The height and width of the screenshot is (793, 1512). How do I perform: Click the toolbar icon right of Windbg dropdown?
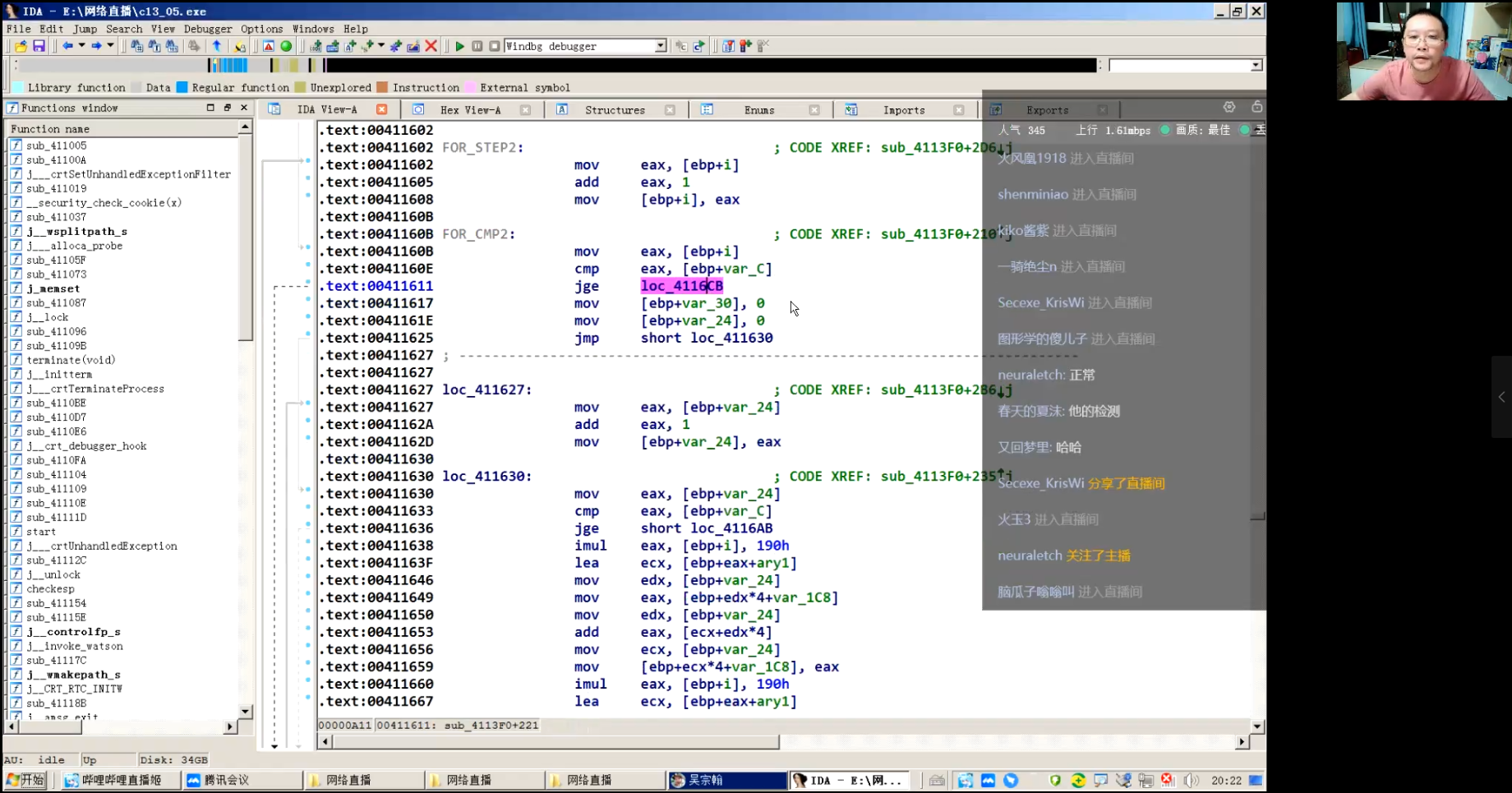click(681, 46)
